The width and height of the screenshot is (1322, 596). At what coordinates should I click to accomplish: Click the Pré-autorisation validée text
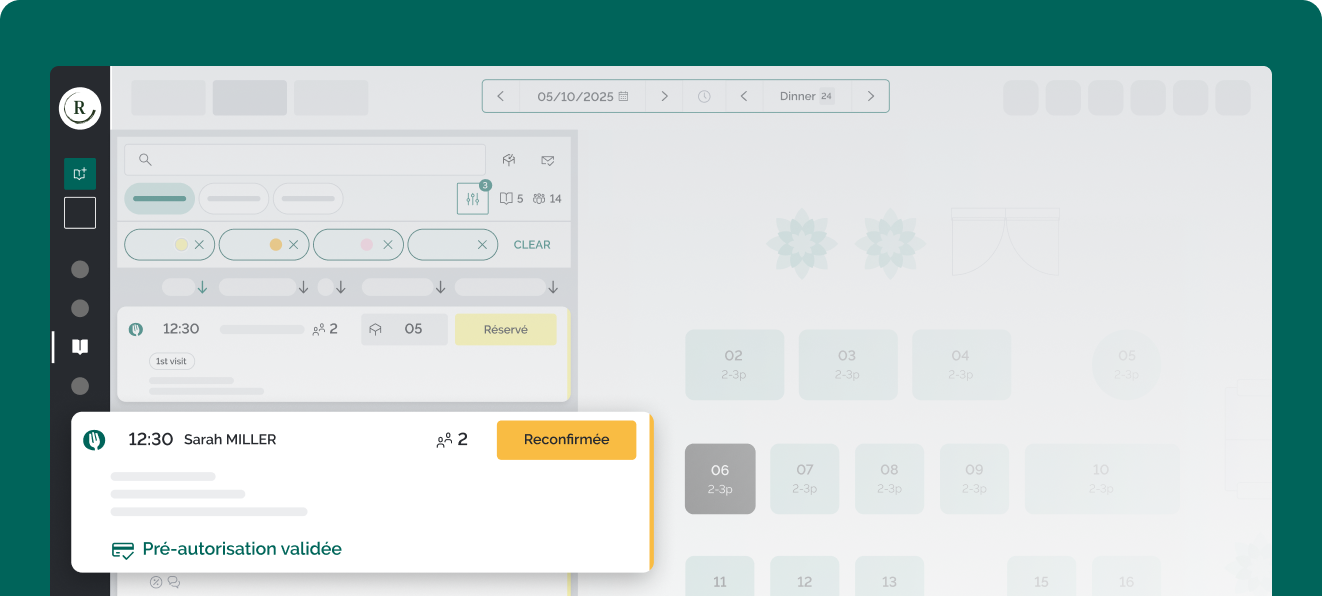242,549
